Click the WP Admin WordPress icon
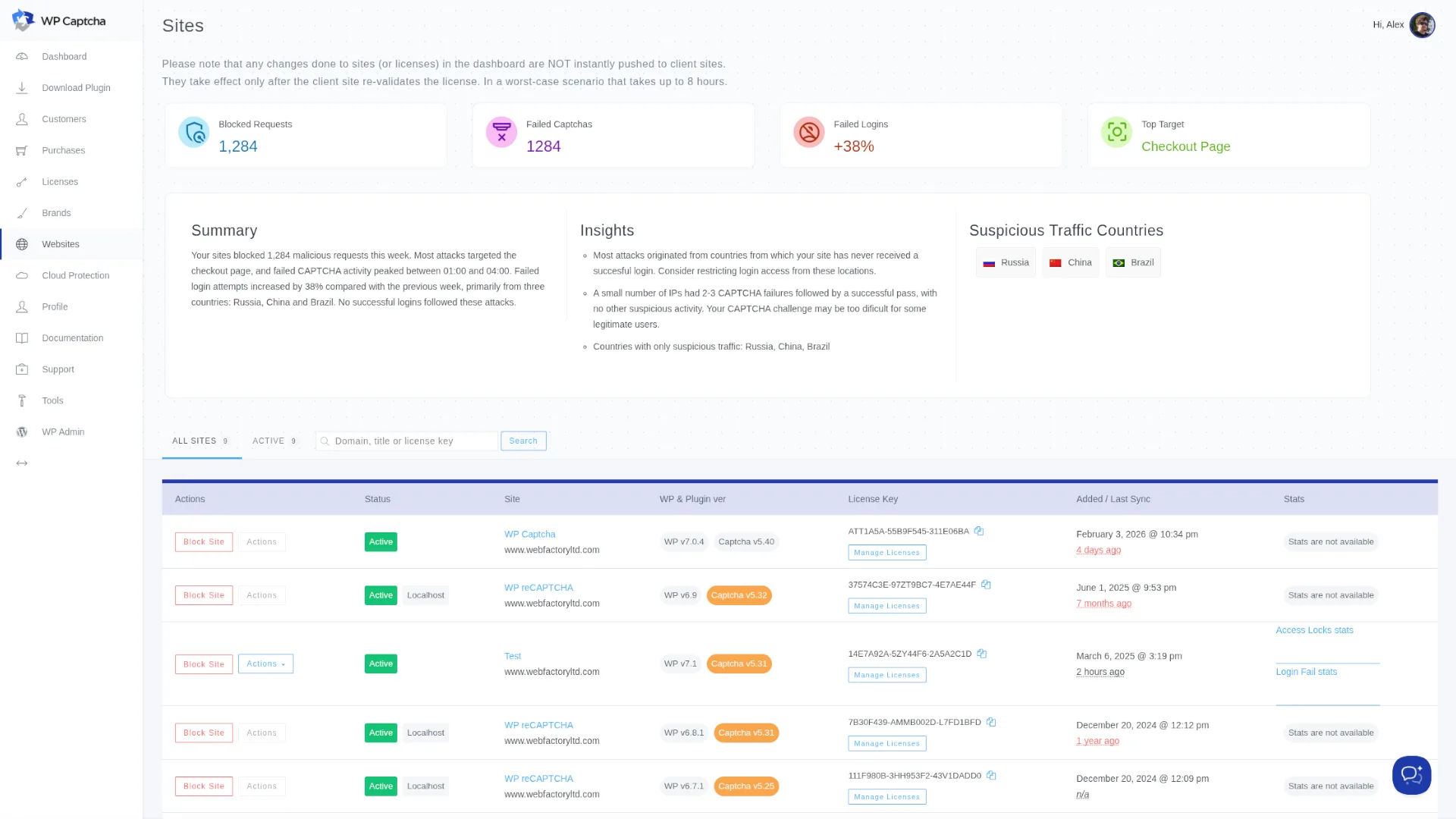 coord(22,432)
